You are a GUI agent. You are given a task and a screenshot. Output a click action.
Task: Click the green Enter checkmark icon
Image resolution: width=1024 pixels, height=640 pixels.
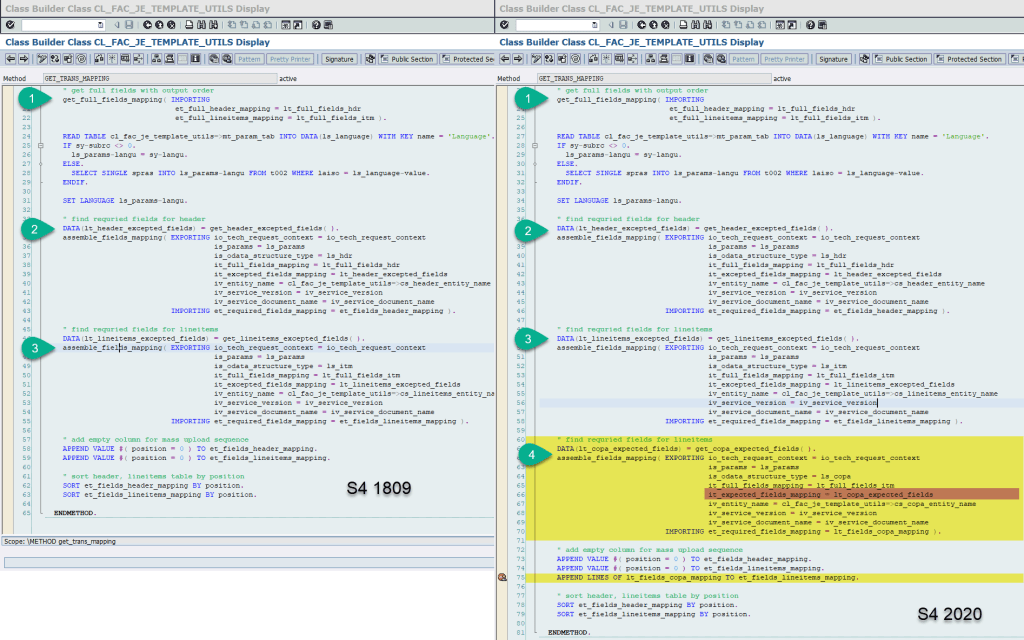[9, 26]
